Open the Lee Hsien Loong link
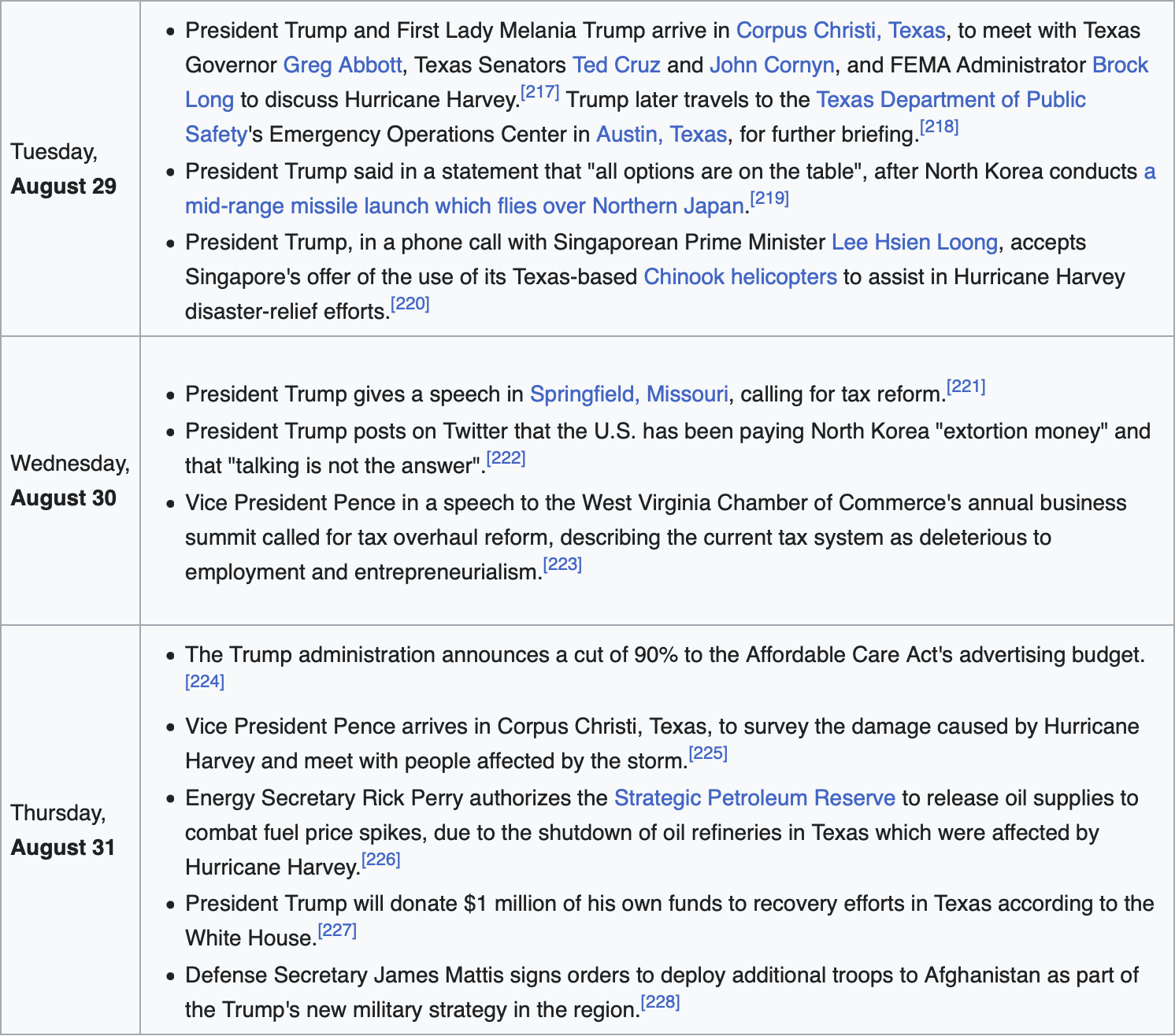 click(914, 242)
